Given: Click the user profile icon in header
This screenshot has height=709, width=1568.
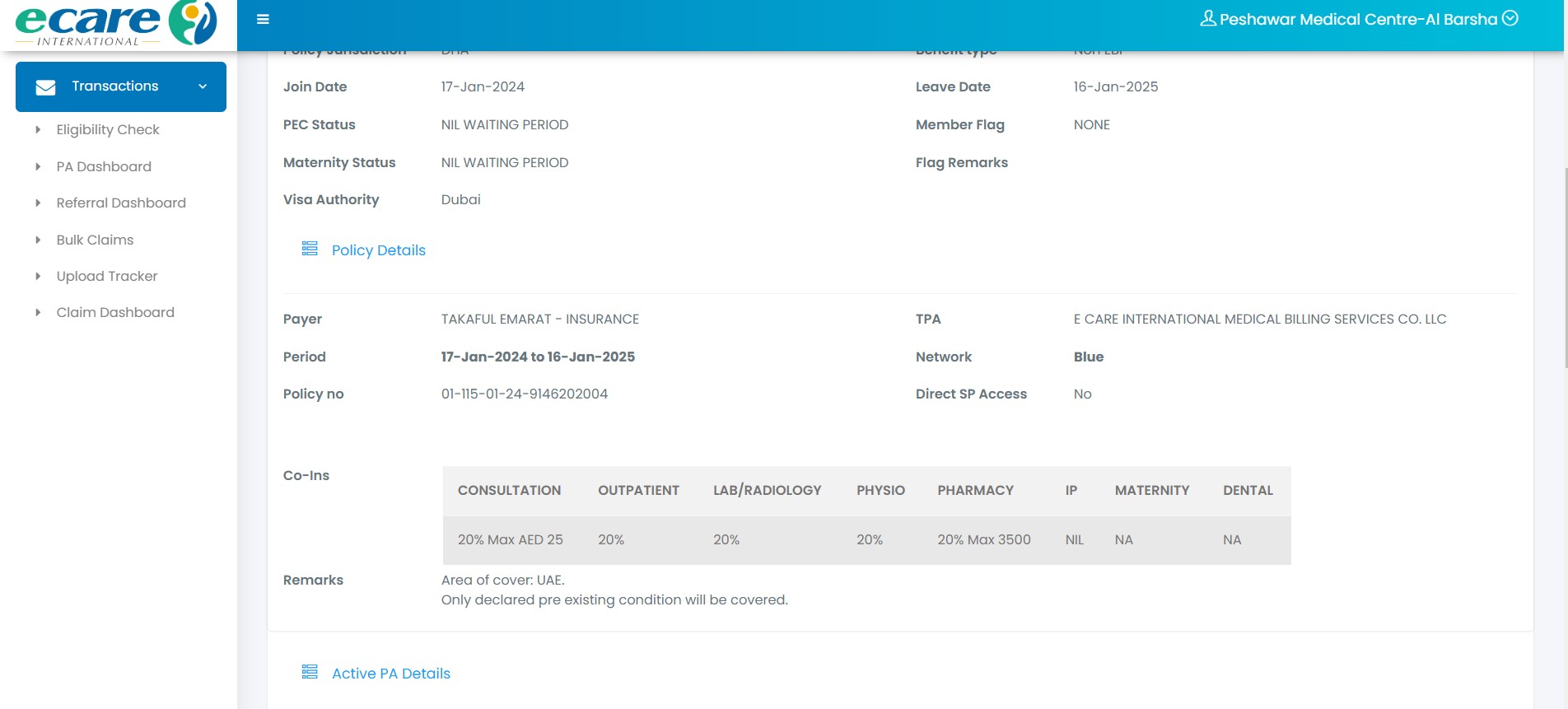Looking at the screenshot, I should coord(1207,19).
